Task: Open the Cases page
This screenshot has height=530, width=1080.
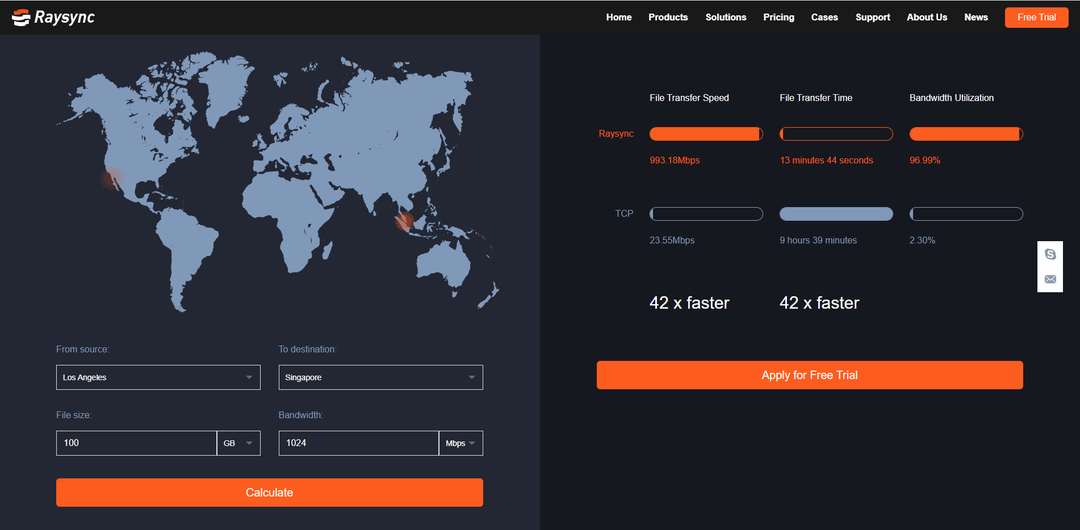Action: [824, 17]
